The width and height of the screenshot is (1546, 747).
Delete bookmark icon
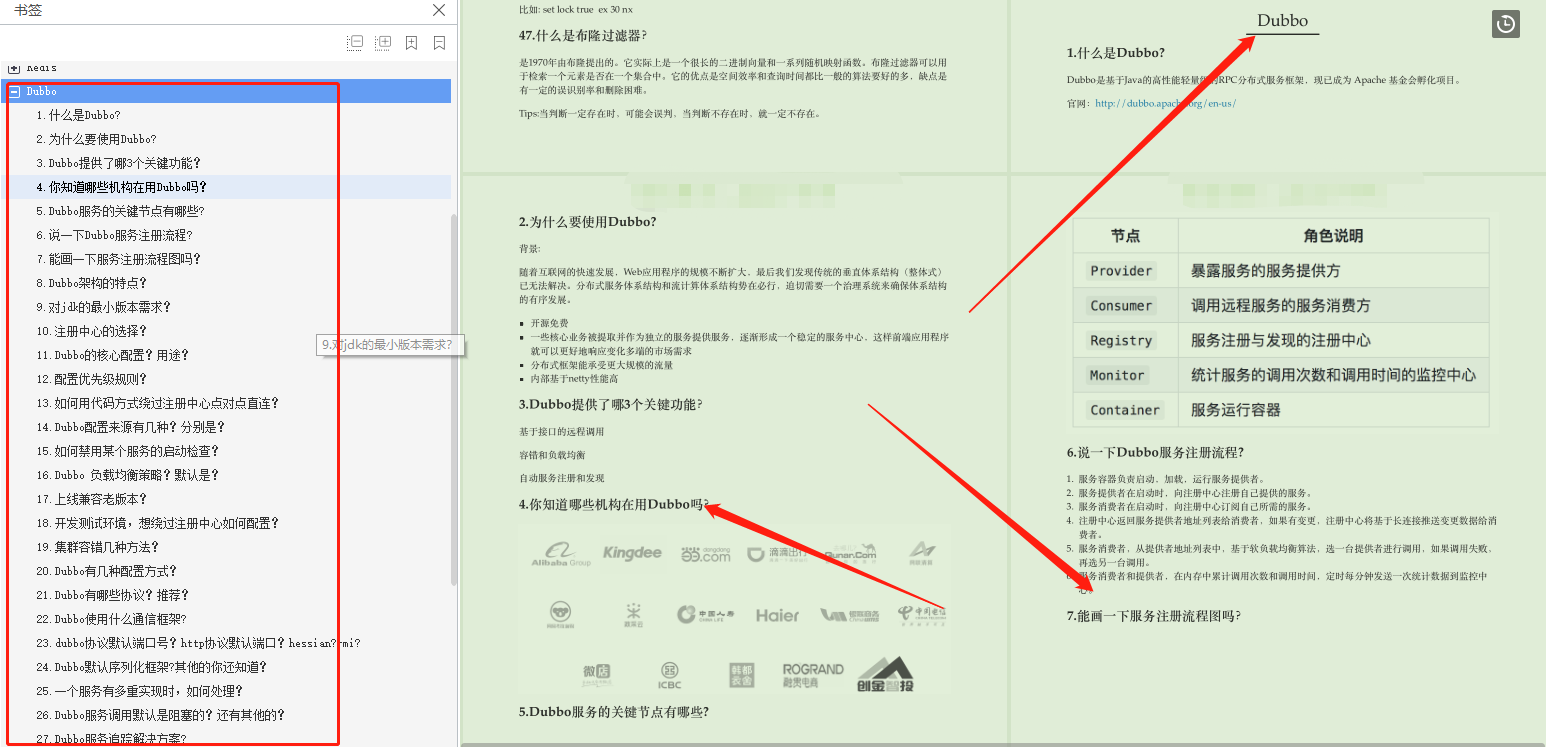point(439,43)
